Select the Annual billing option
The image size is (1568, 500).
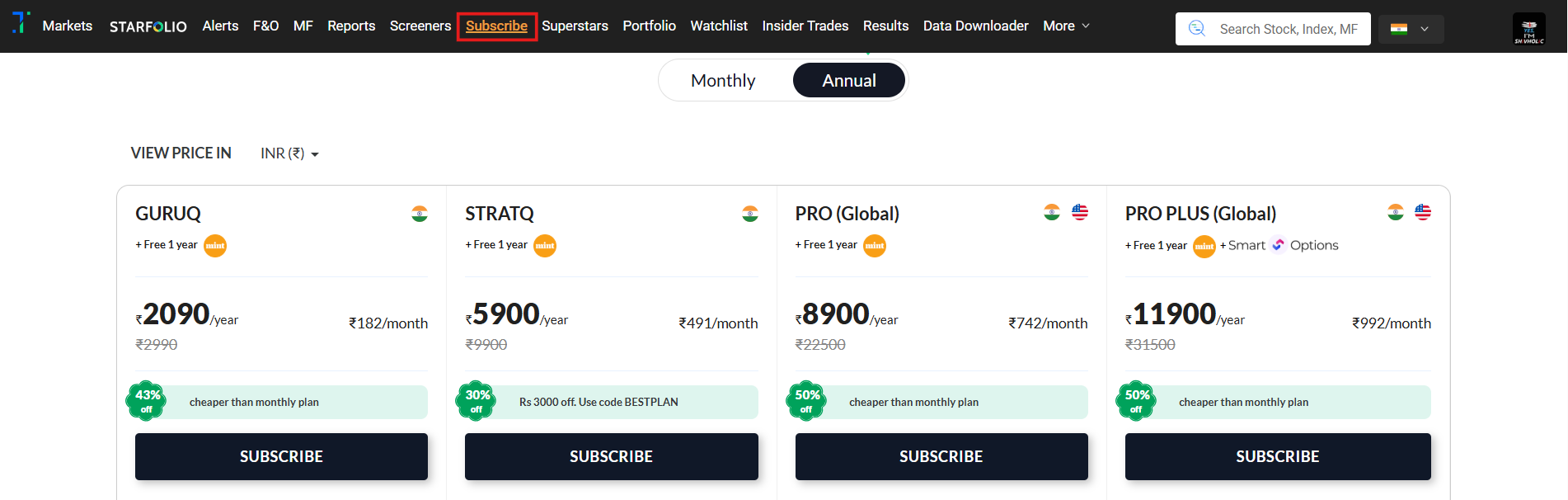(x=848, y=81)
